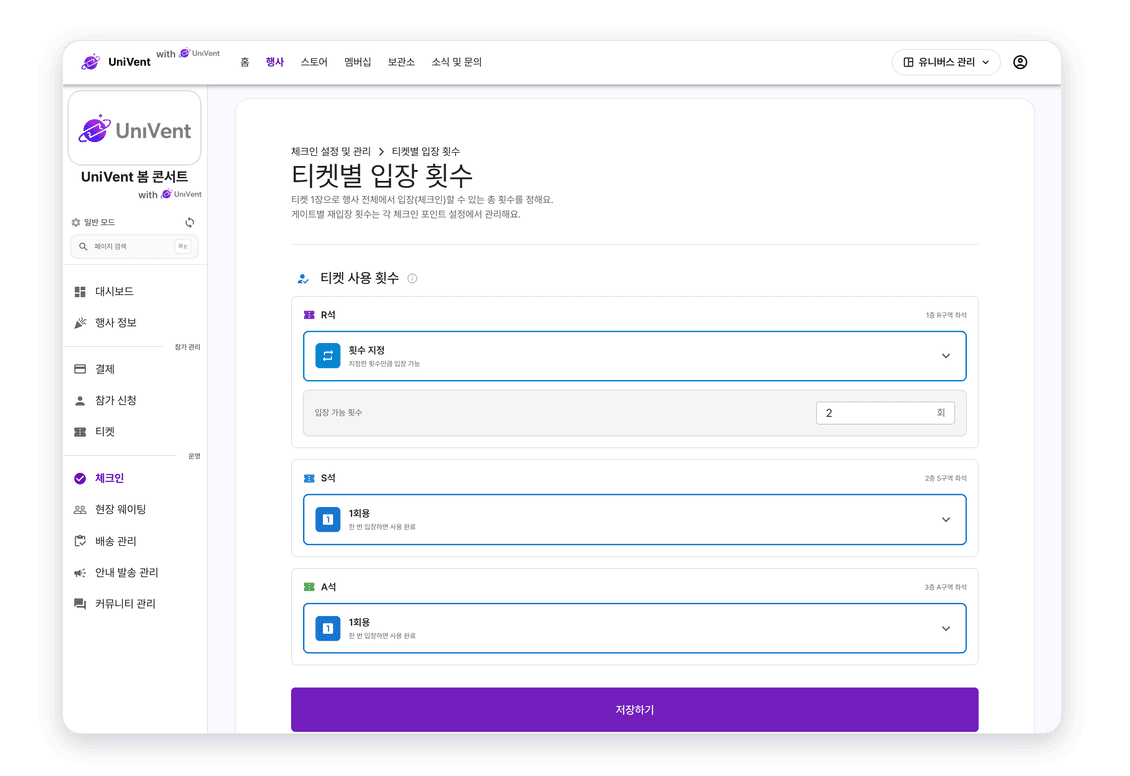Click the 배송 관리 package icon
1130x776 pixels.
(80, 541)
